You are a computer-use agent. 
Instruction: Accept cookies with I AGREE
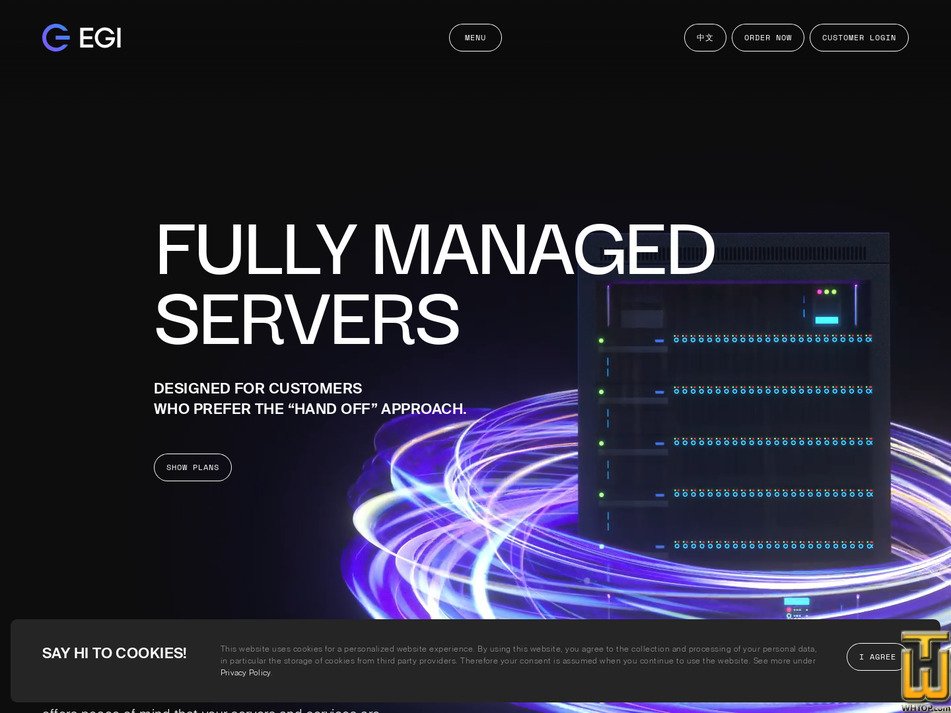pos(878,657)
